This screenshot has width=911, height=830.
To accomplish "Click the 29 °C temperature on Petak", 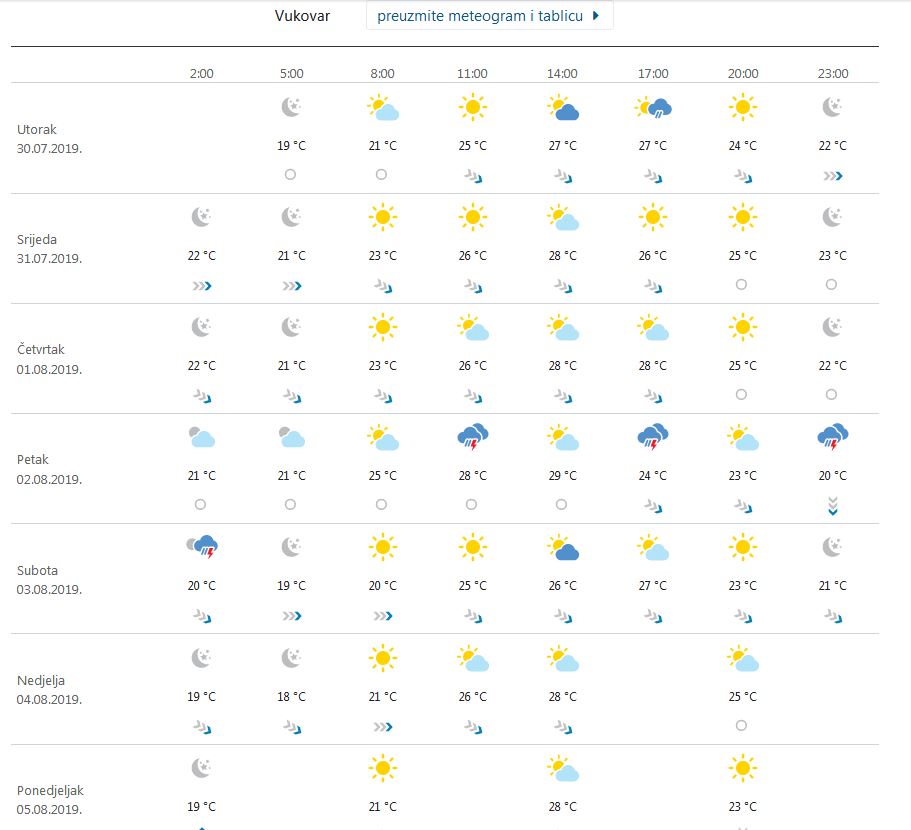I will pyautogui.click(x=562, y=476).
